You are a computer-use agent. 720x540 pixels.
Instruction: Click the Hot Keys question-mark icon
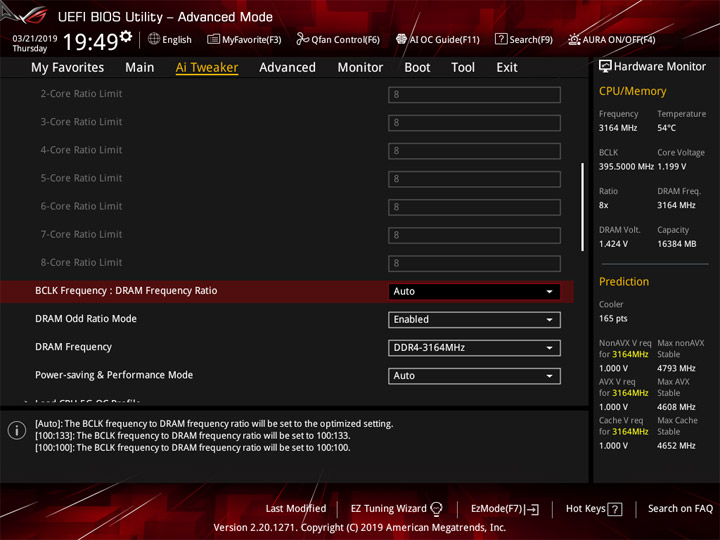[614, 509]
